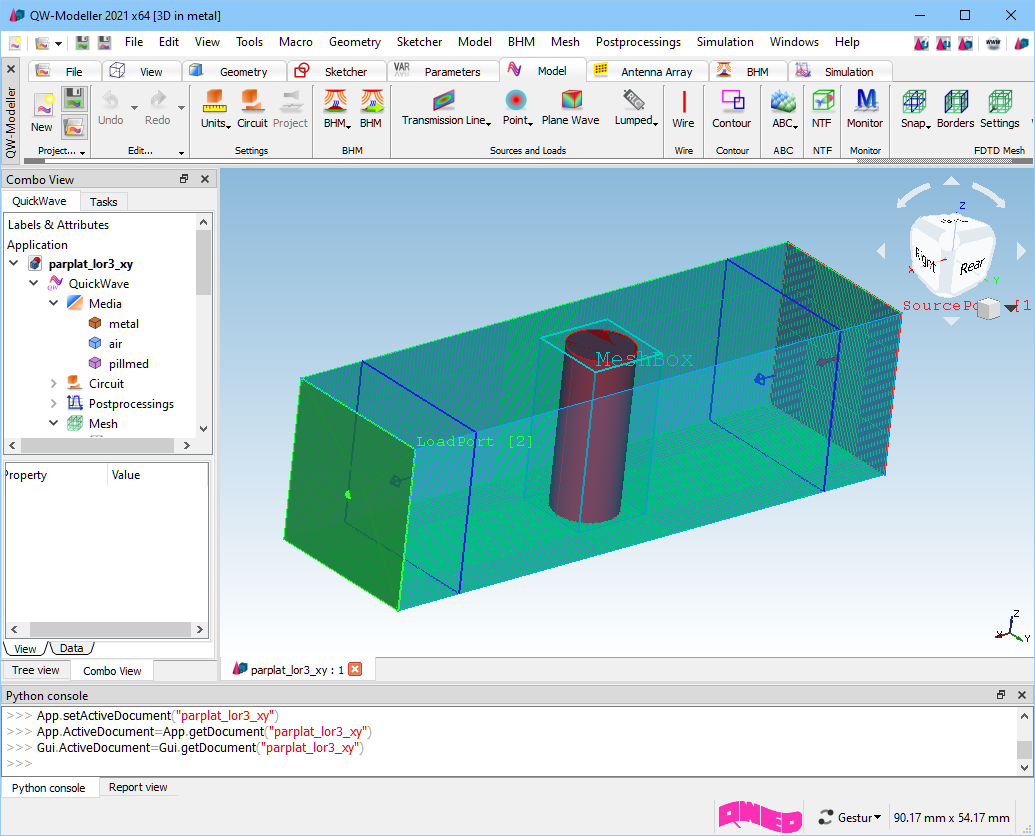Image resolution: width=1035 pixels, height=836 pixels.
Task: Collapse the QuickWave tree node
Action: pyautogui.click(x=34, y=283)
